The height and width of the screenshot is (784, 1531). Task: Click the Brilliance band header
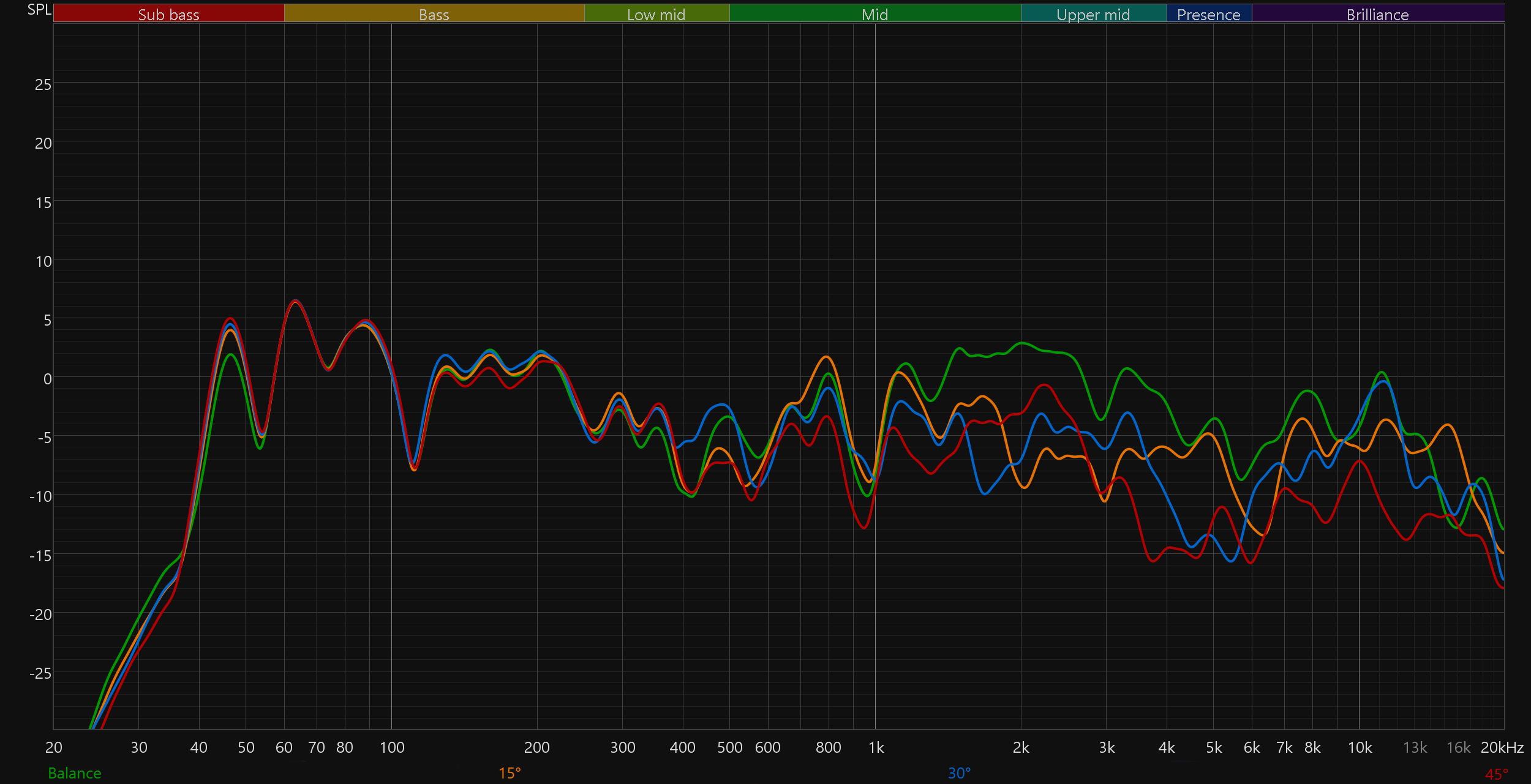(1377, 14)
